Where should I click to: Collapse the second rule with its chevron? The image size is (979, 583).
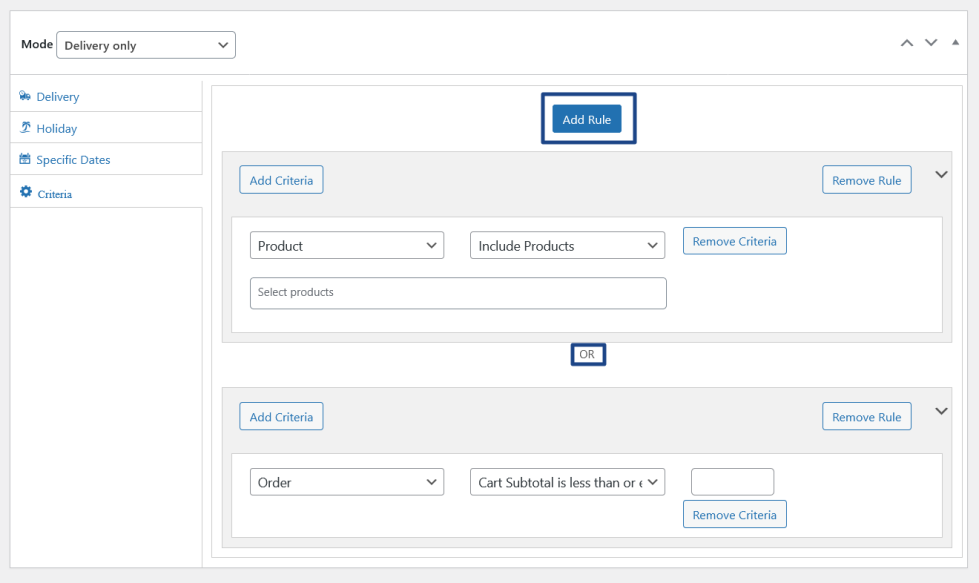click(941, 411)
